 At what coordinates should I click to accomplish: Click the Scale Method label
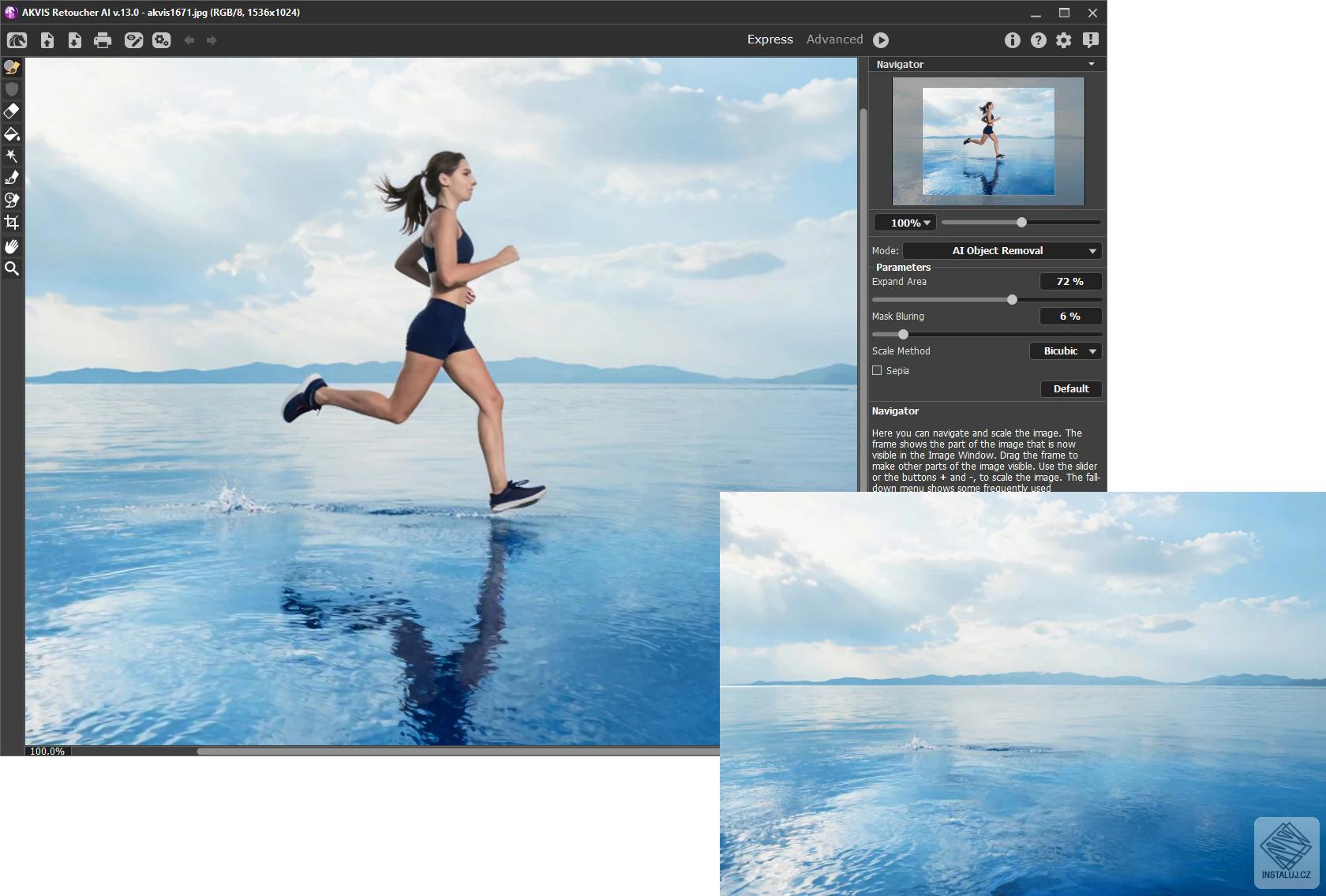coord(901,351)
